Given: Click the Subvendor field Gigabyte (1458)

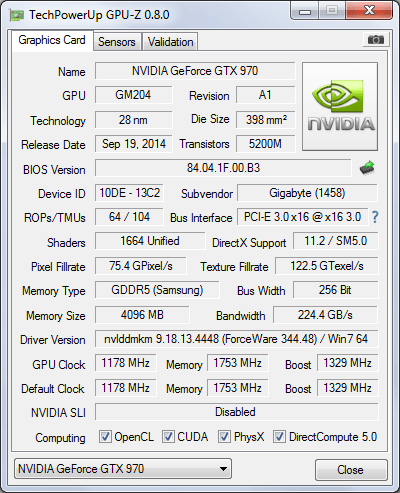Looking at the screenshot, I should tap(307, 193).
